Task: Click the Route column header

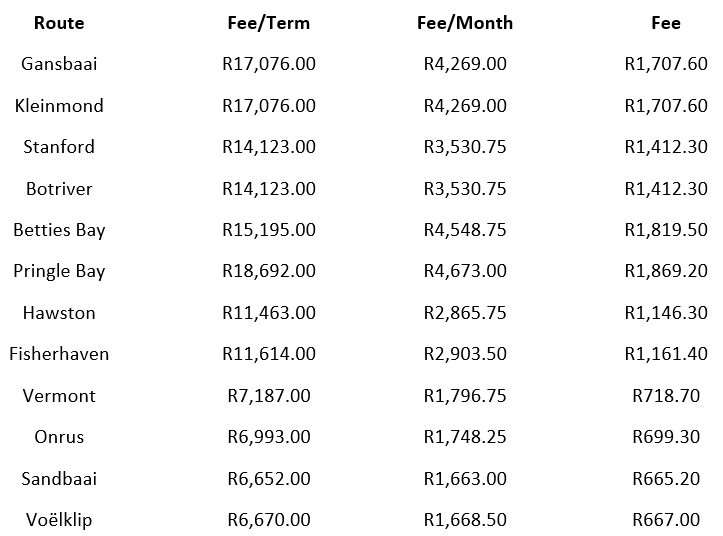Action: point(59,22)
